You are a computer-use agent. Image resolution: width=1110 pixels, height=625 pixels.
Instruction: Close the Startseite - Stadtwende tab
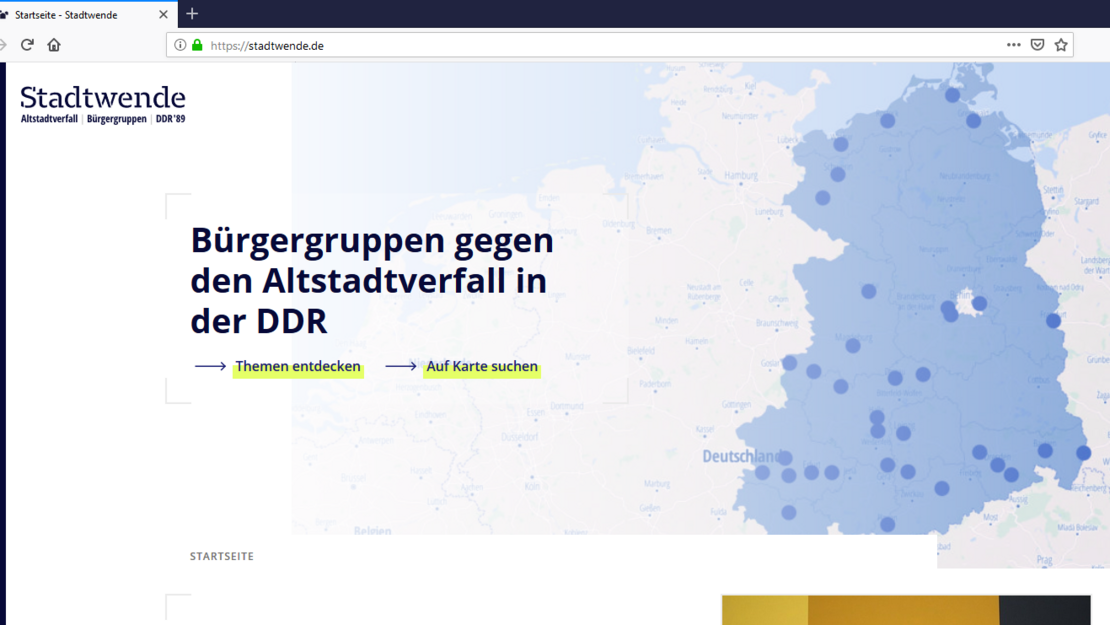(x=163, y=15)
